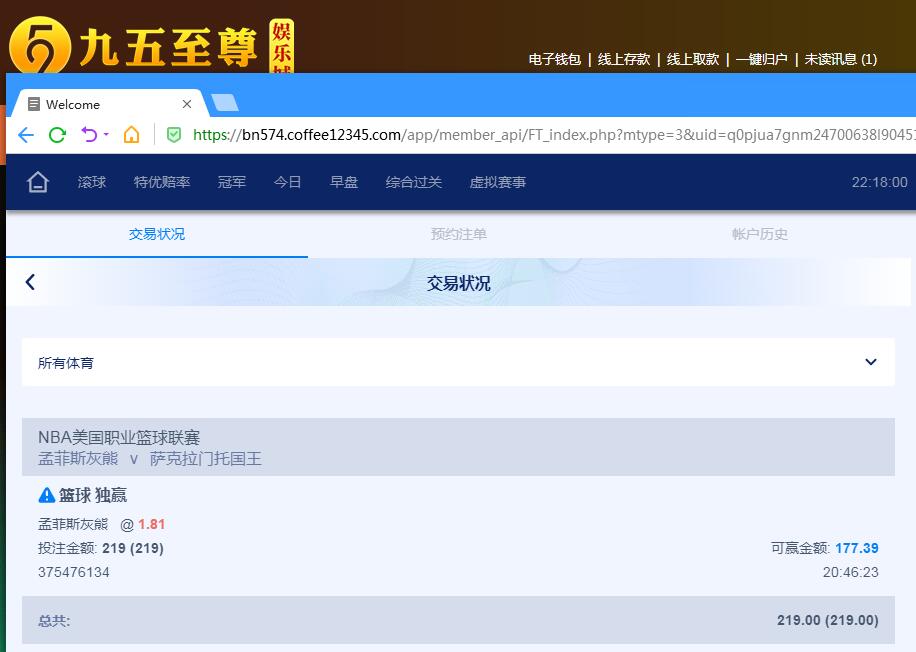Viewport: 916px width, 652px height.
Task: Switch to the 交易状况 tab
Action: point(157,234)
